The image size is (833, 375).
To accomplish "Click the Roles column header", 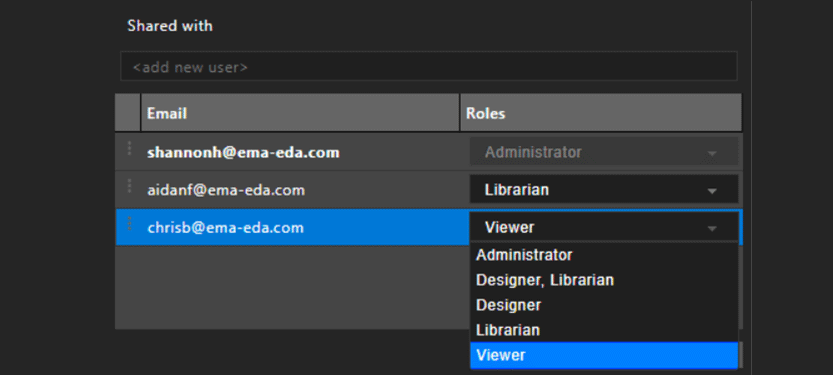I will pyautogui.click(x=601, y=113).
